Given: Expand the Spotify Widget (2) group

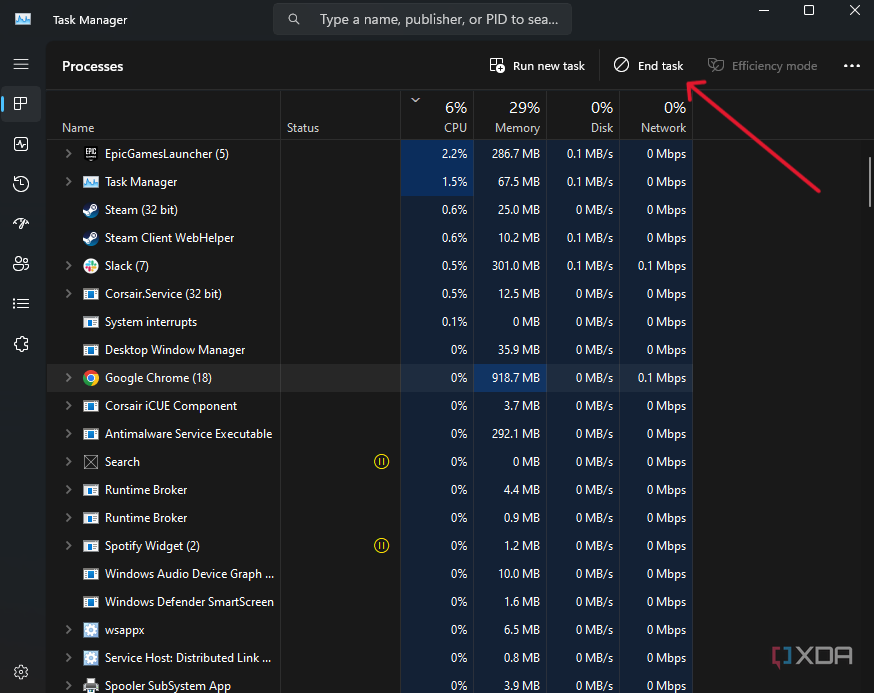Looking at the screenshot, I should [69, 545].
